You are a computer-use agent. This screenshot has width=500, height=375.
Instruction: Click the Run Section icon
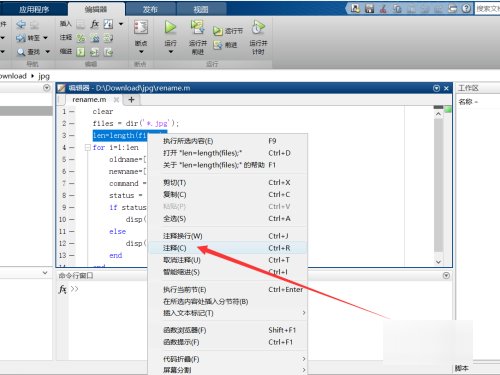pos(218,31)
